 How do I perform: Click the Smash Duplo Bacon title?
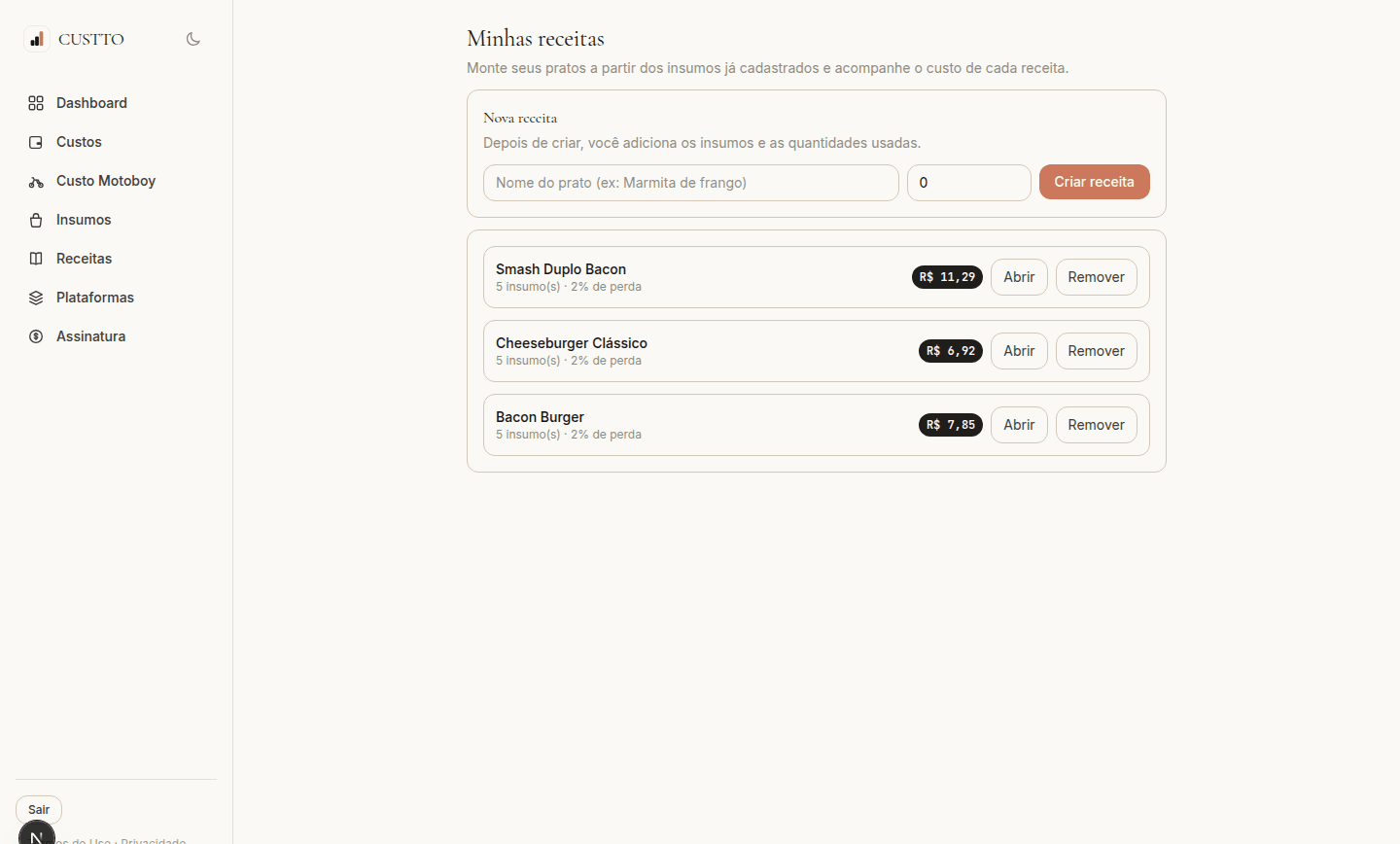point(561,269)
